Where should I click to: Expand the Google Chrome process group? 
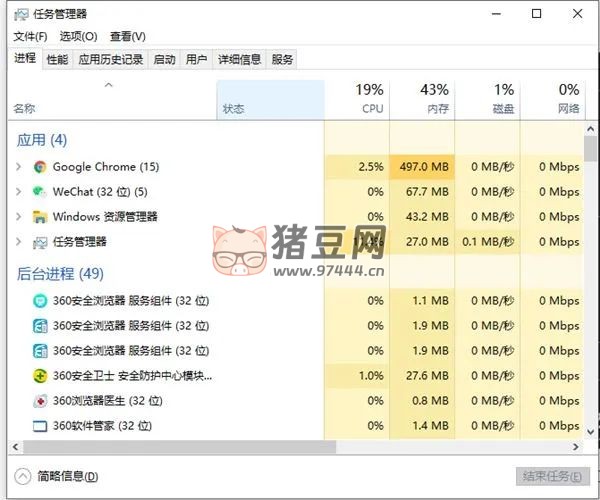(x=19, y=167)
